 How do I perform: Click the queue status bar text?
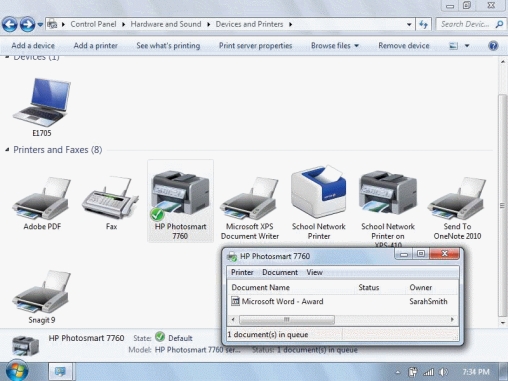point(268,335)
